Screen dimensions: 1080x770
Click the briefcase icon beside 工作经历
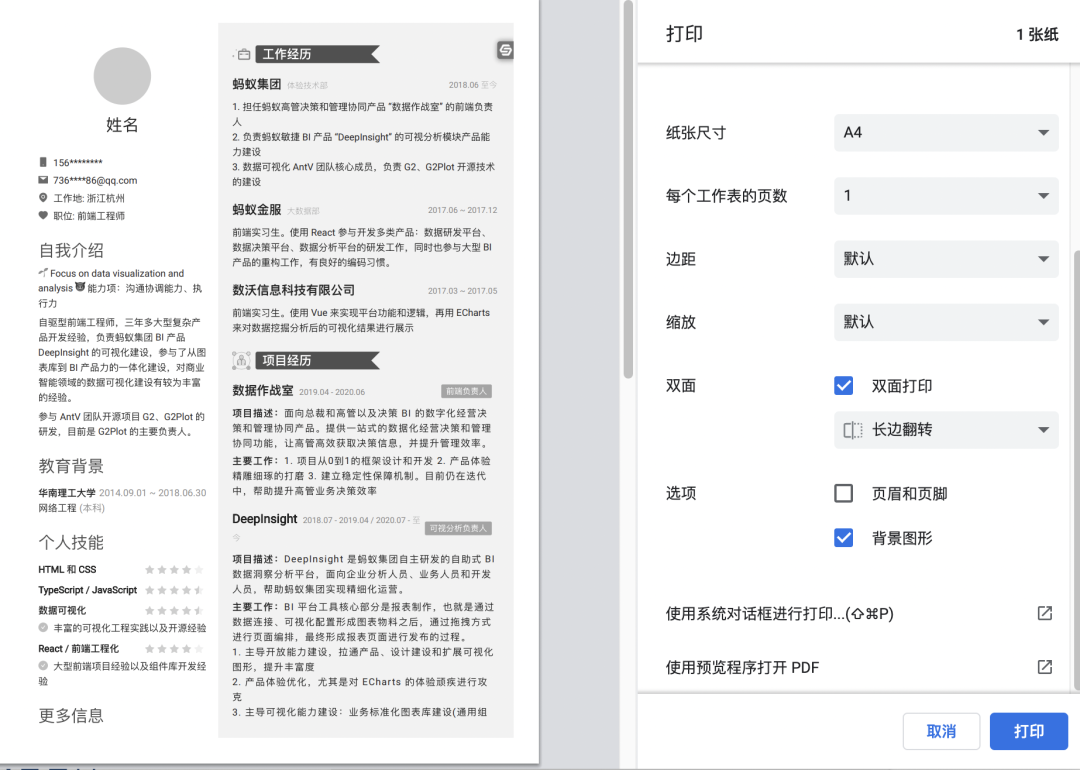244,54
